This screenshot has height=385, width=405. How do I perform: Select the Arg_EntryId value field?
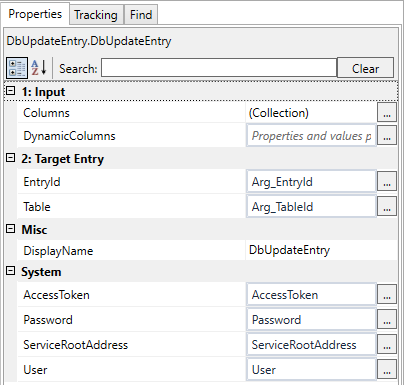(311, 182)
